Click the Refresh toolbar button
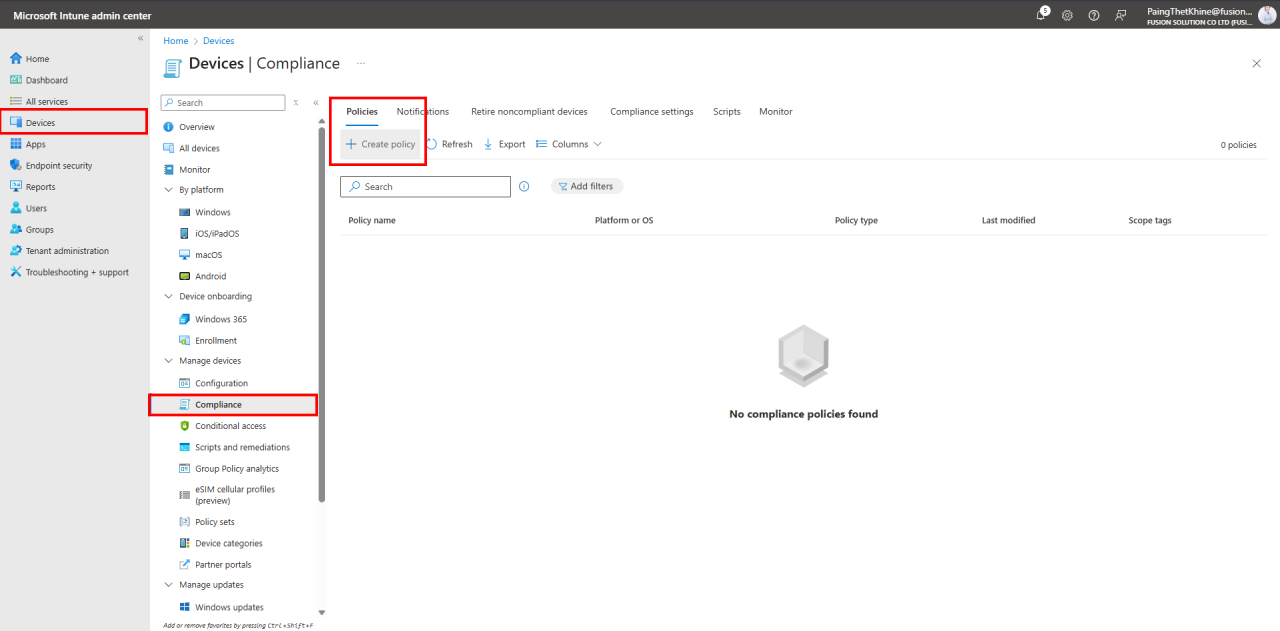1280x631 pixels. pyautogui.click(x=449, y=144)
